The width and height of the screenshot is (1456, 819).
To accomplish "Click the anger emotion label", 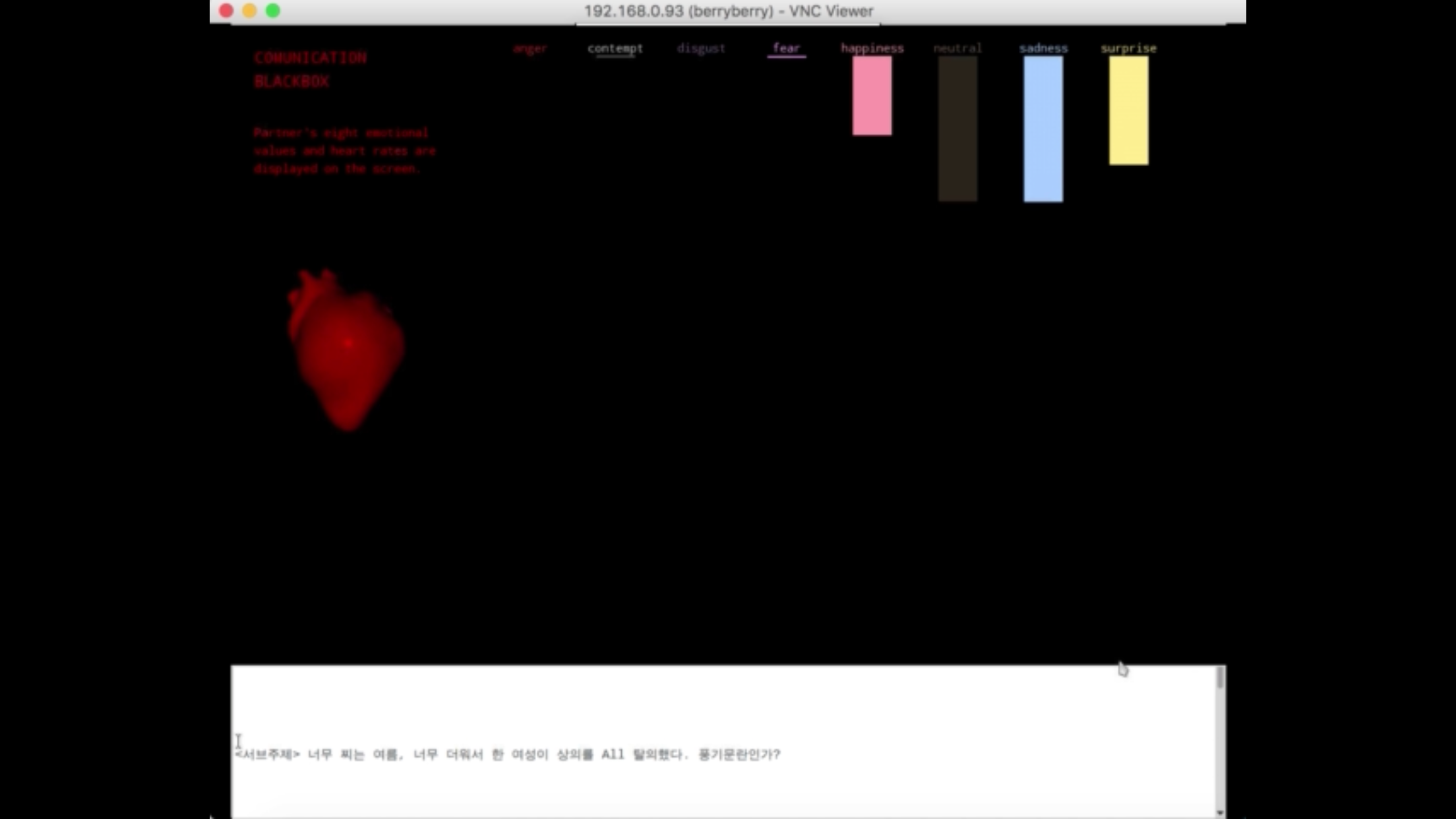I will 530,48.
